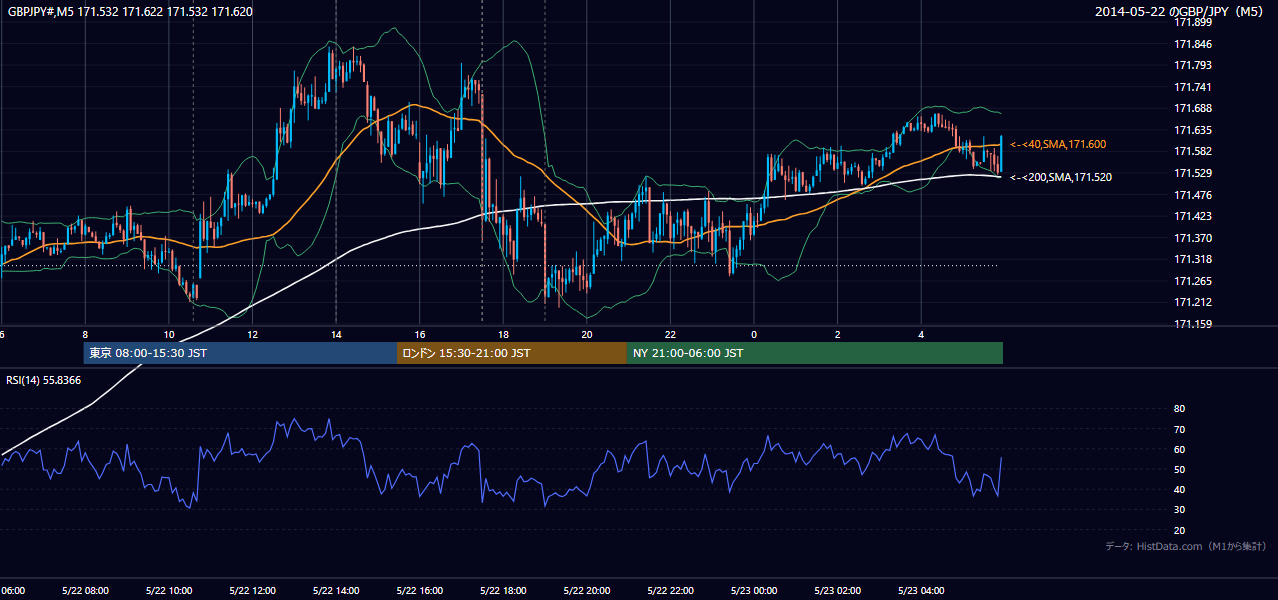Click hour tick 18 under the price chart

point(503,335)
